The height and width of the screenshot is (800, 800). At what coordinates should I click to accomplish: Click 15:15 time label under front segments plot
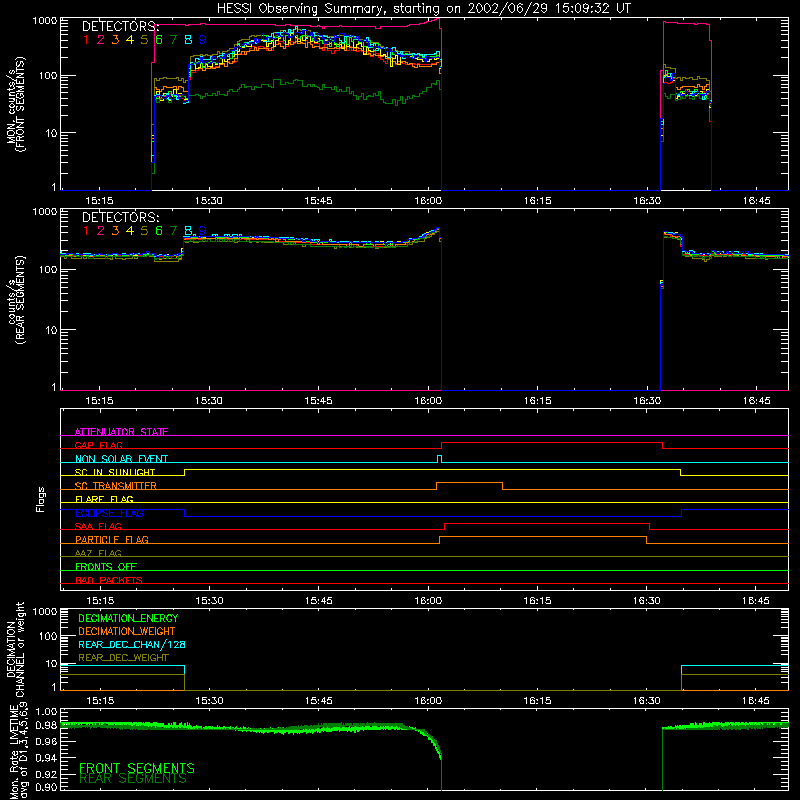pyautogui.click(x=99, y=201)
